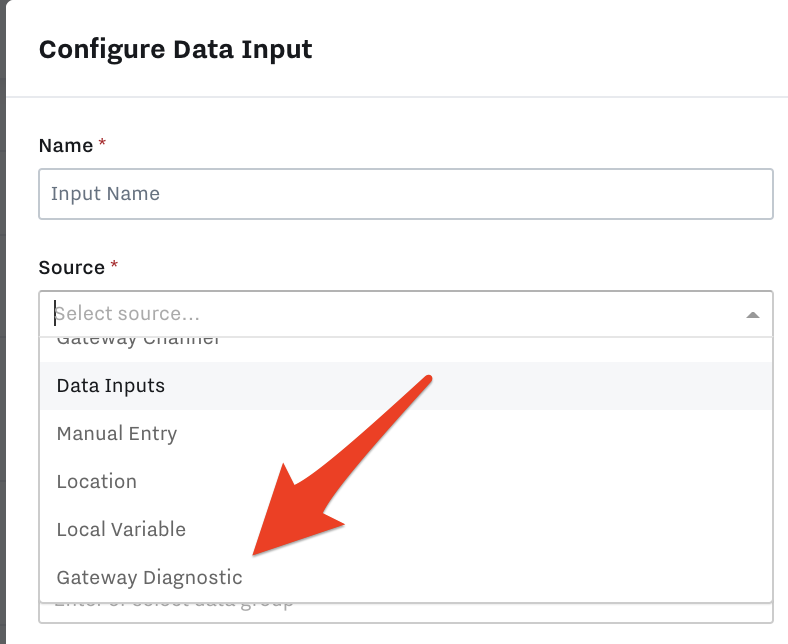Screen dimensions: 788x644
Task: Click the data group field below the list
Action: click(x=406, y=612)
